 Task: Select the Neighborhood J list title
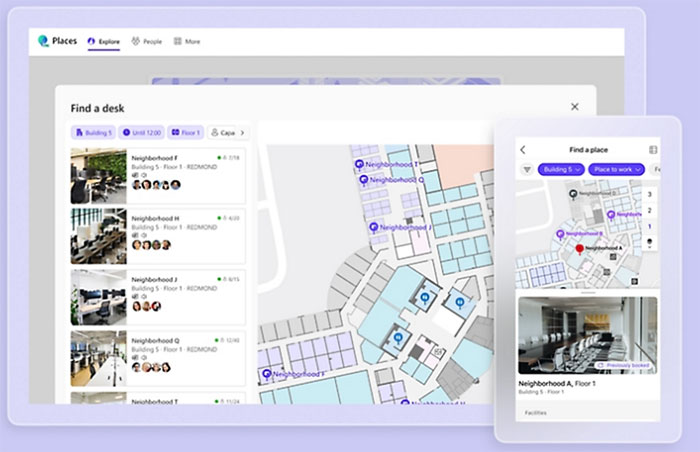154,280
